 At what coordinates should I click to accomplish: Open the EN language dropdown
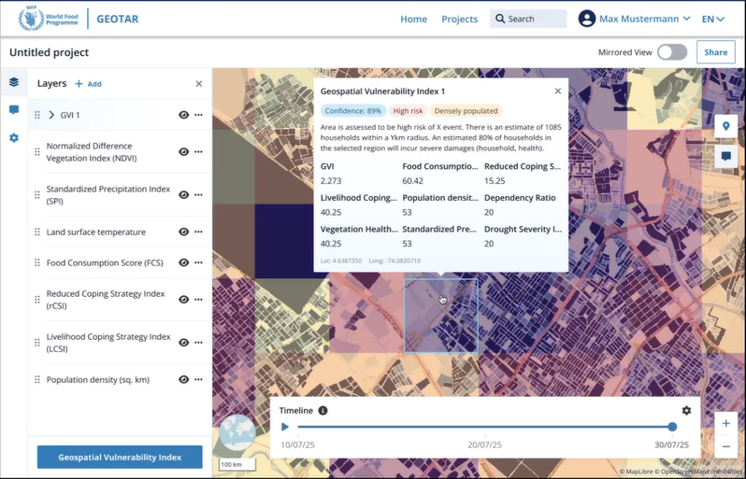[713, 19]
